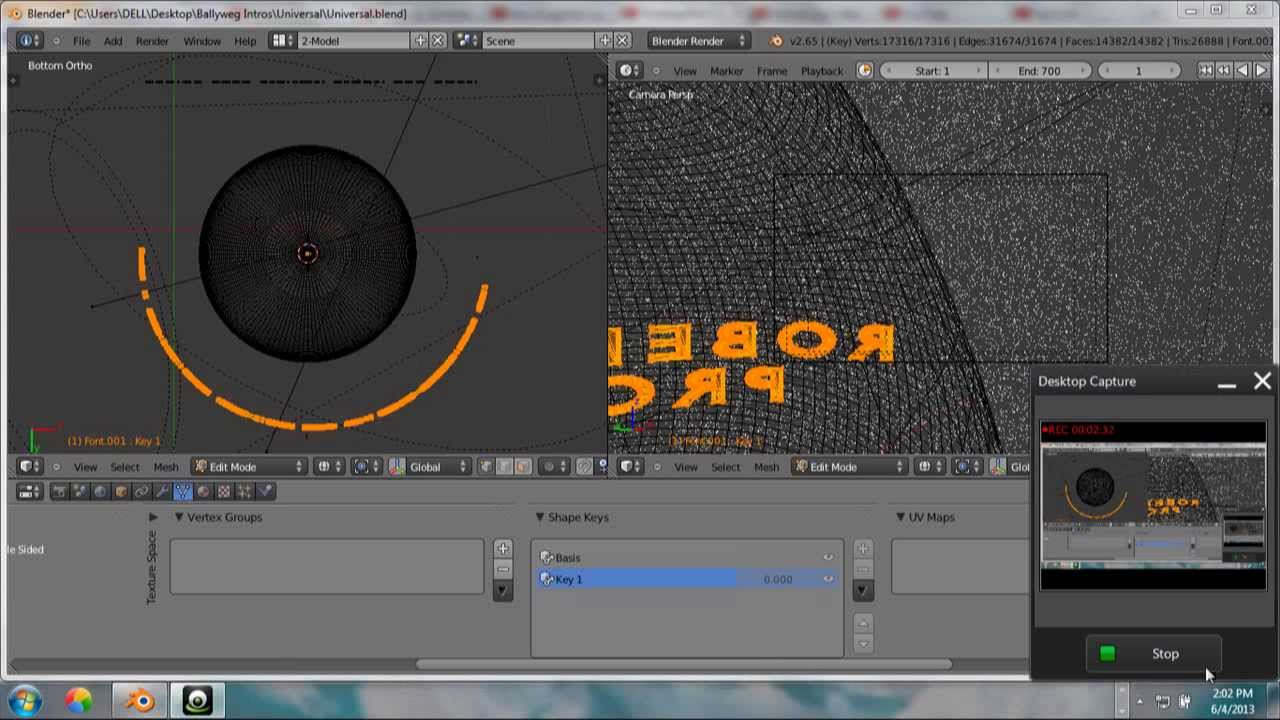Toggle visibility eye of Key 1

[828, 579]
